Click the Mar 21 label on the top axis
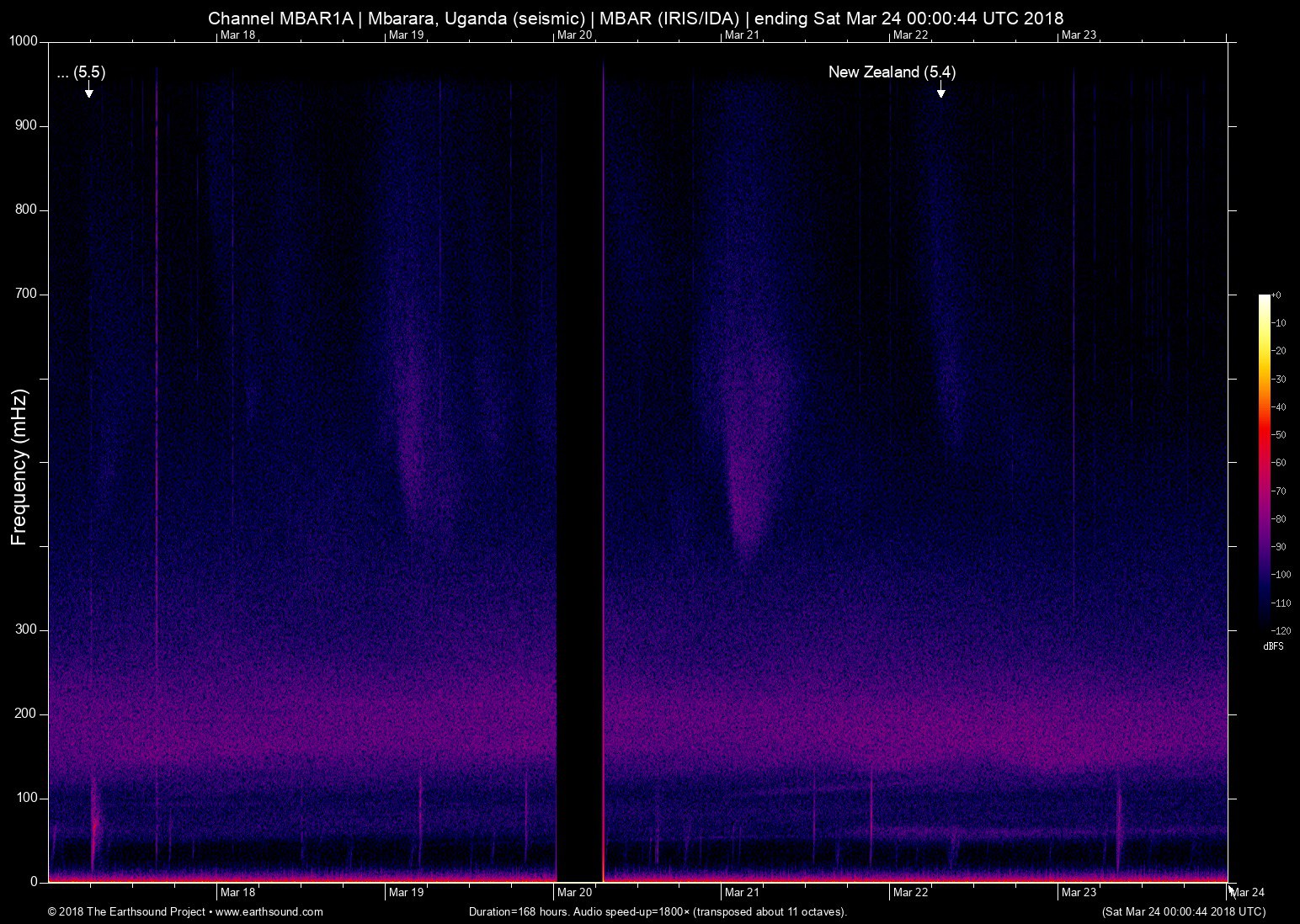The width and height of the screenshot is (1300, 924). 742,35
